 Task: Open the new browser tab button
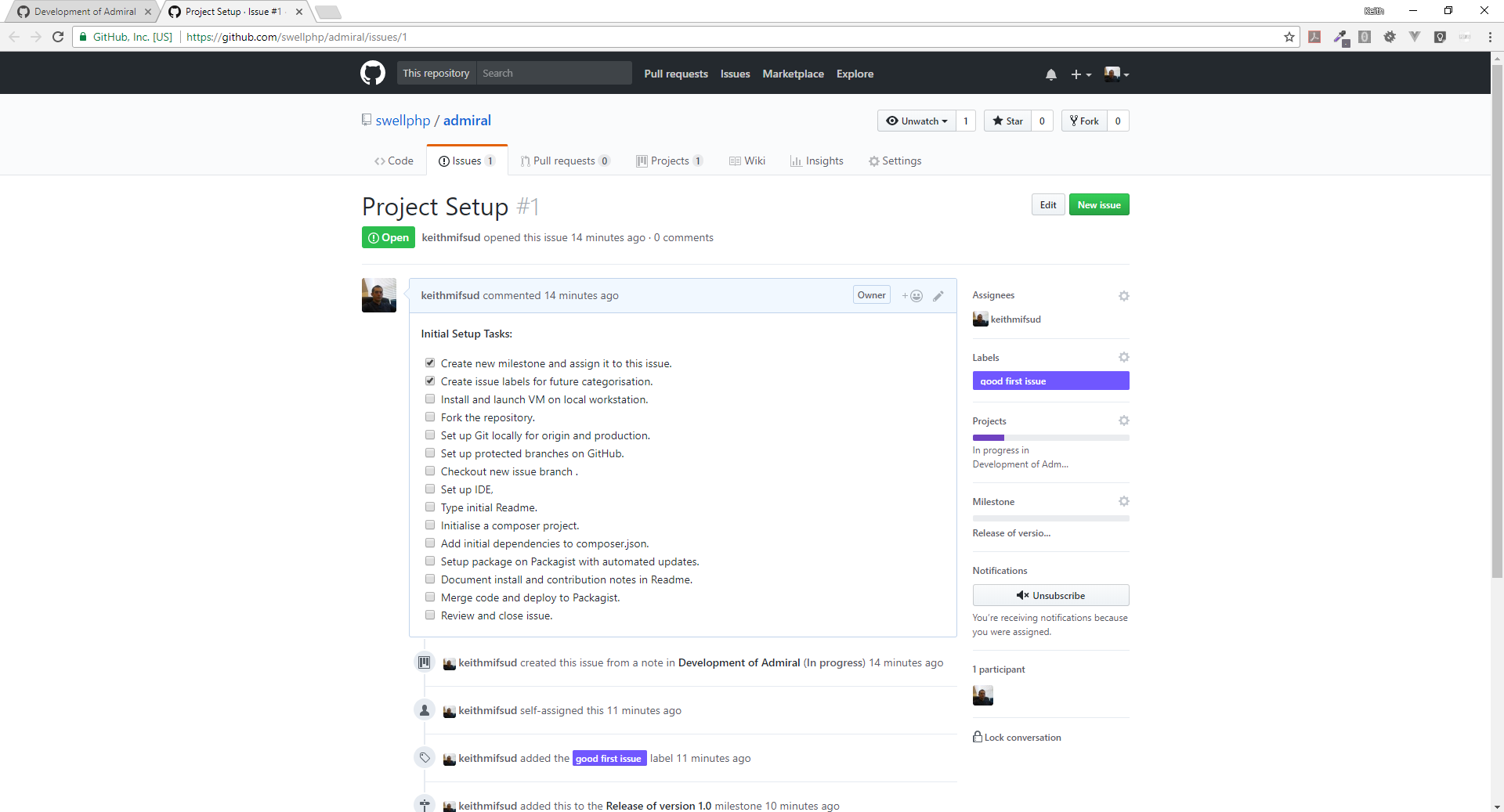[x=328, y=12]
